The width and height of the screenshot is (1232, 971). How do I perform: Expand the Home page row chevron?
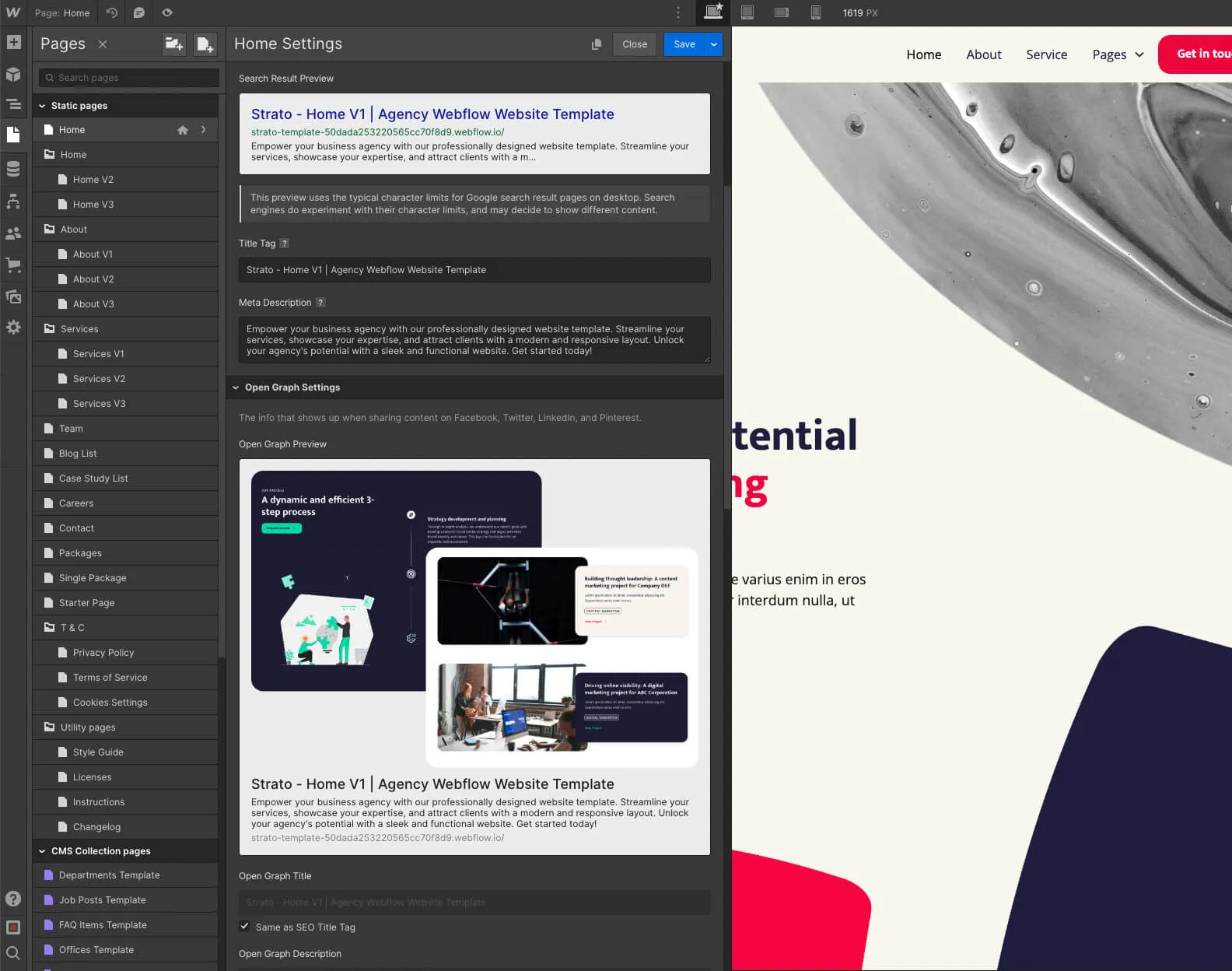tap(204, 130)
